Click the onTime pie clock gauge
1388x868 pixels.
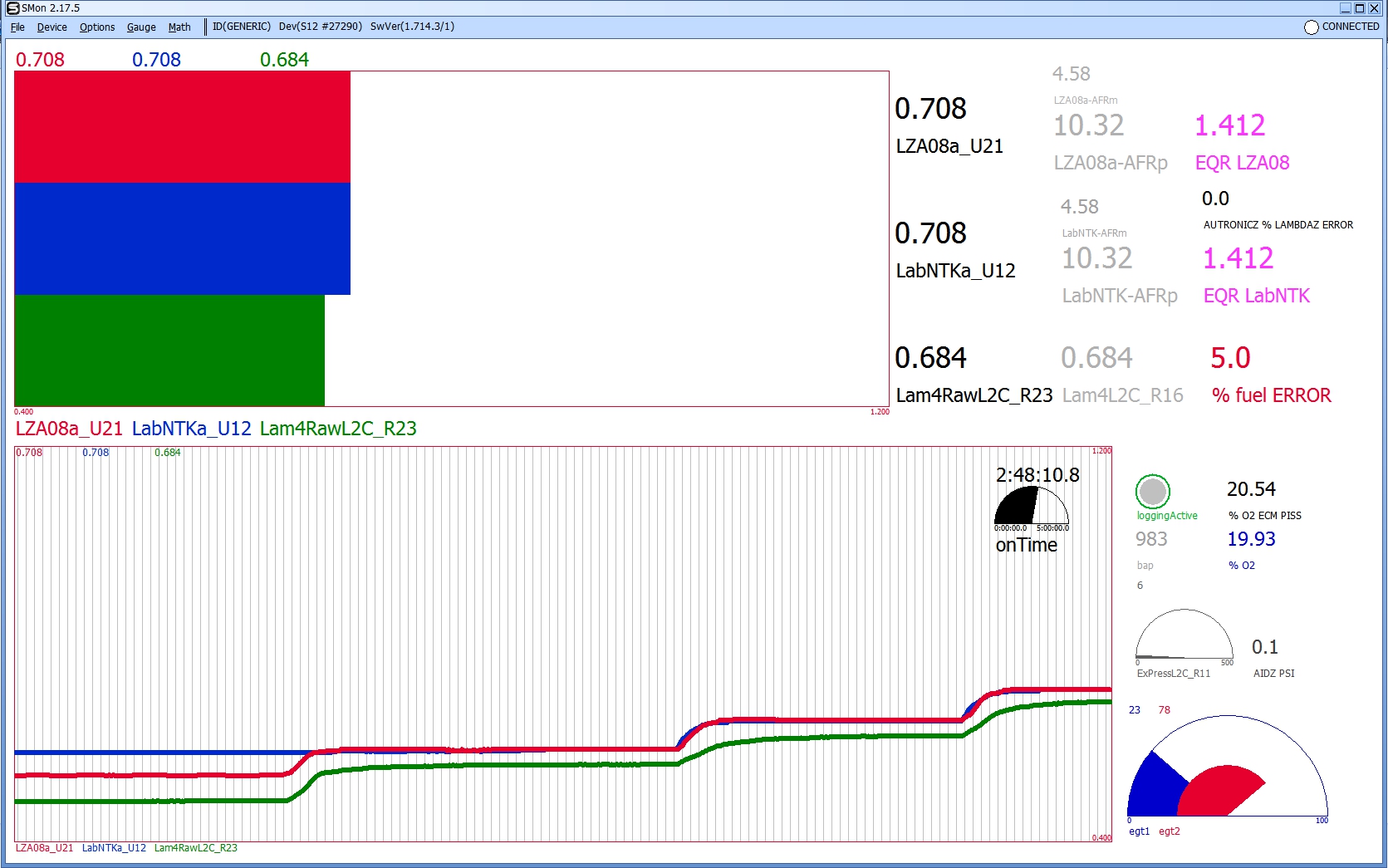pos(1031,506)
